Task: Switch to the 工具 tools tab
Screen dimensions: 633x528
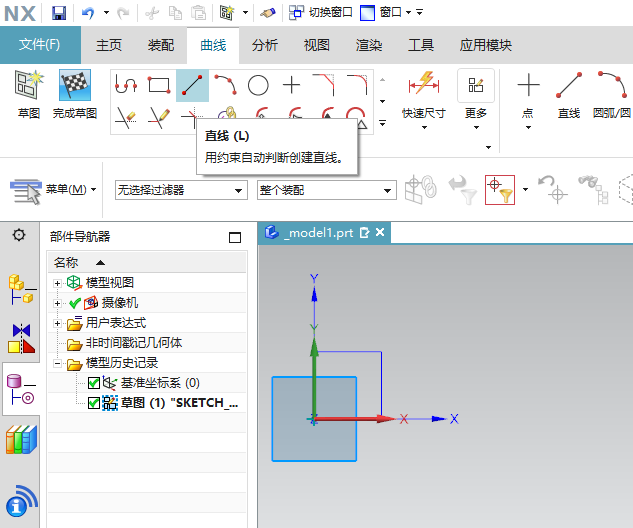Action: click(x=421, y=45)
